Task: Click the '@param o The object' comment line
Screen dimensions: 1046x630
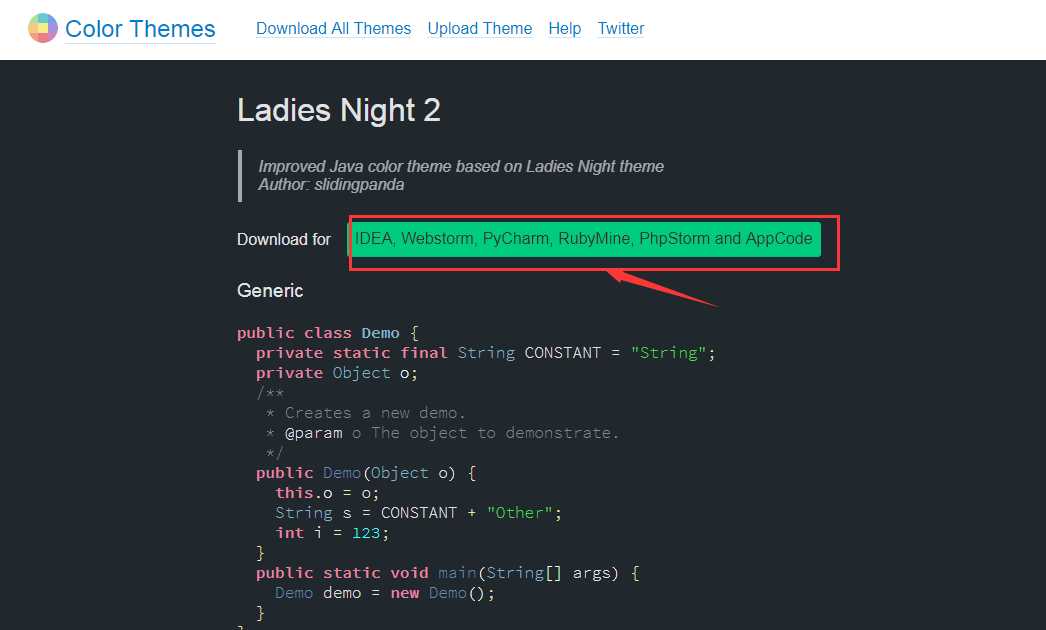Action: (442, 432)
